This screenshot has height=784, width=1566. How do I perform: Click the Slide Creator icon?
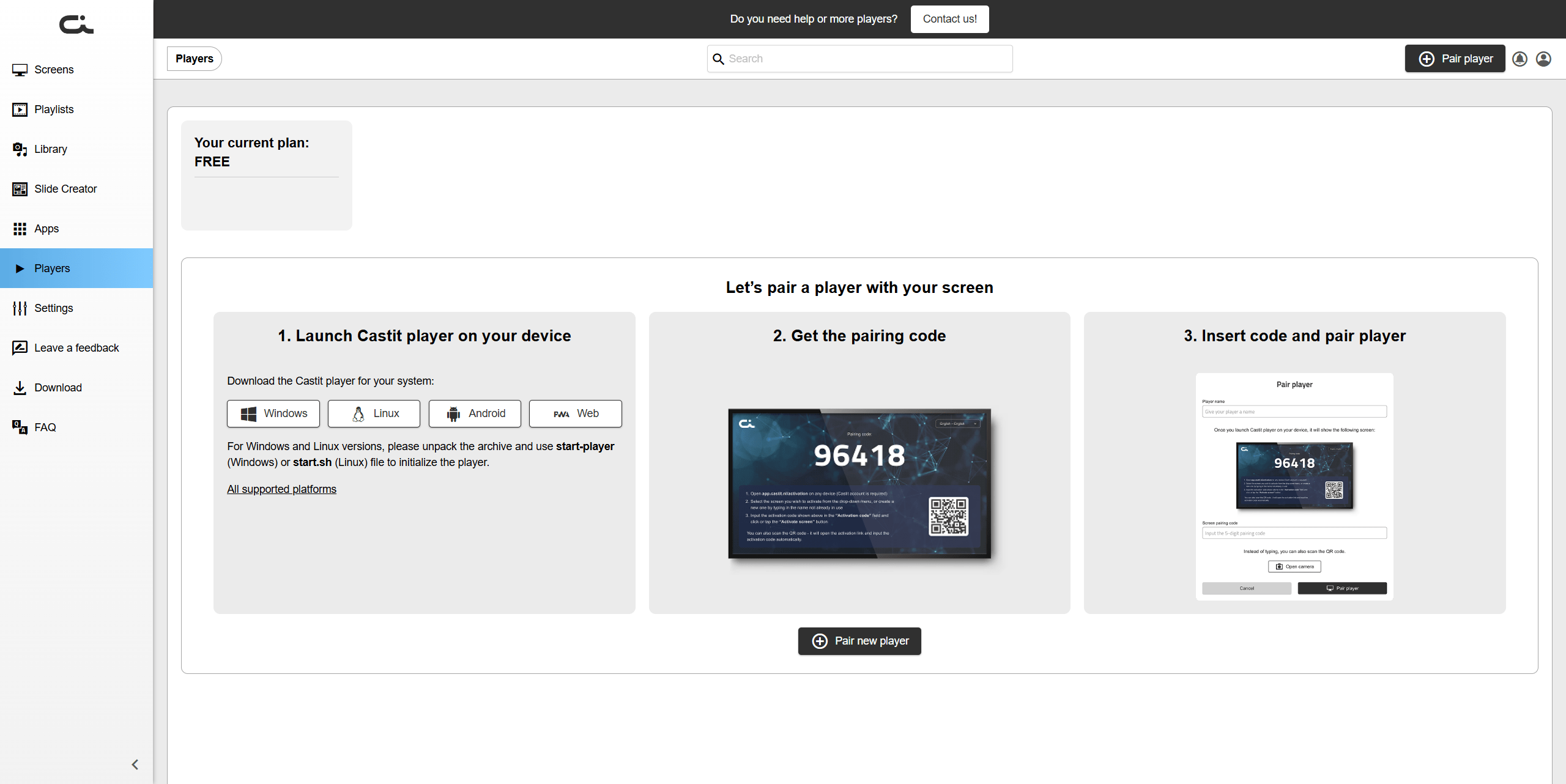click(x=20, y=189)
